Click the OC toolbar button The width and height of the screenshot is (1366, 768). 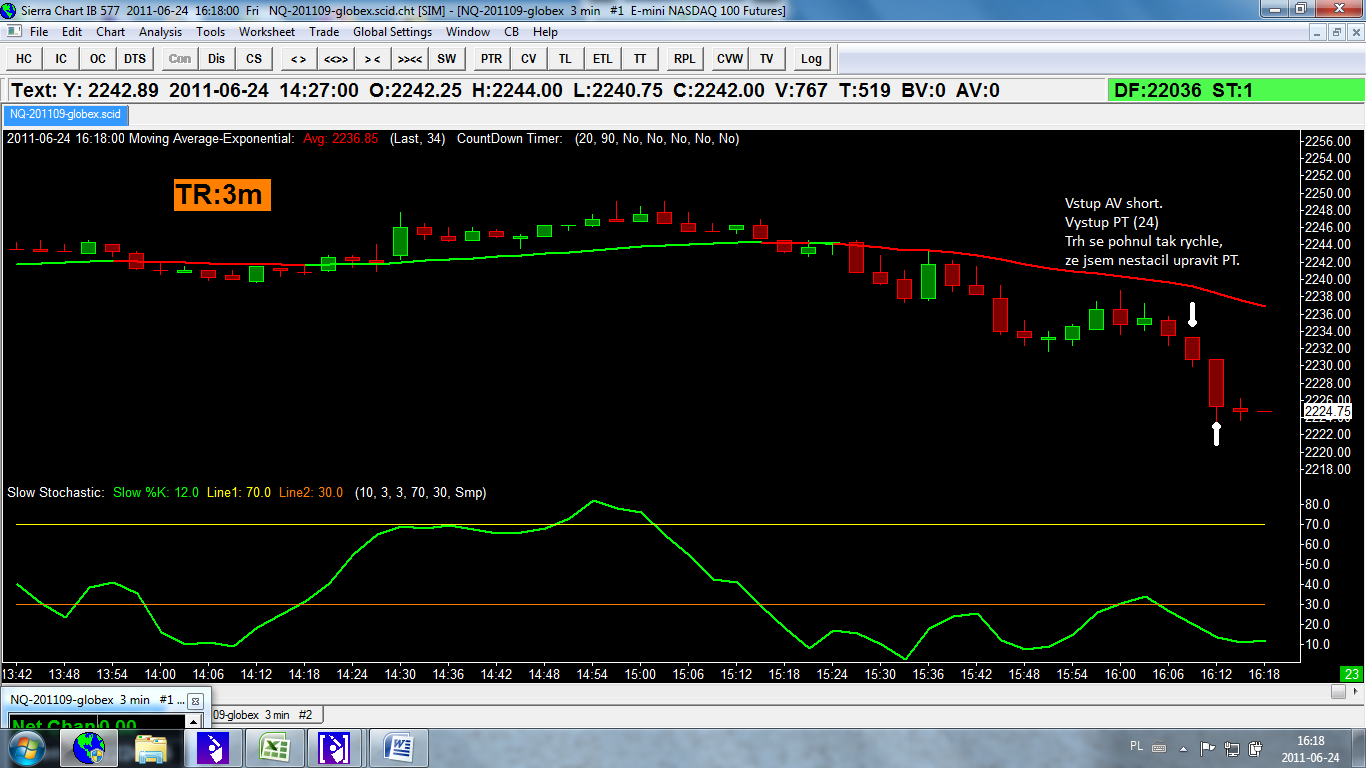(x=98, y=59)
